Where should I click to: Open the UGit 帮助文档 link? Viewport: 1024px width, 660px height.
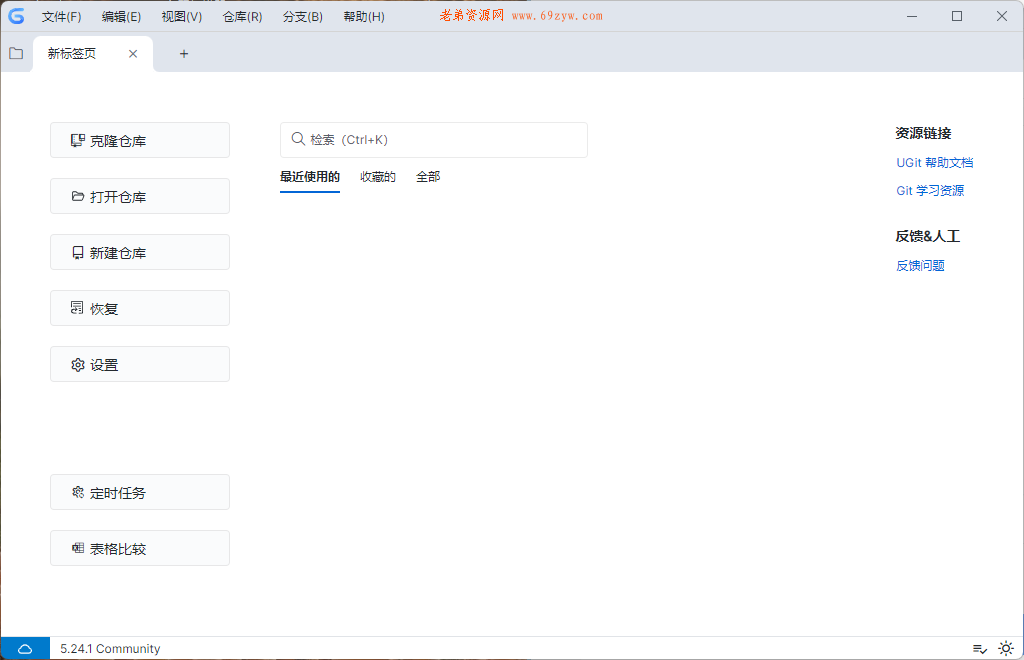pos(935,163)
